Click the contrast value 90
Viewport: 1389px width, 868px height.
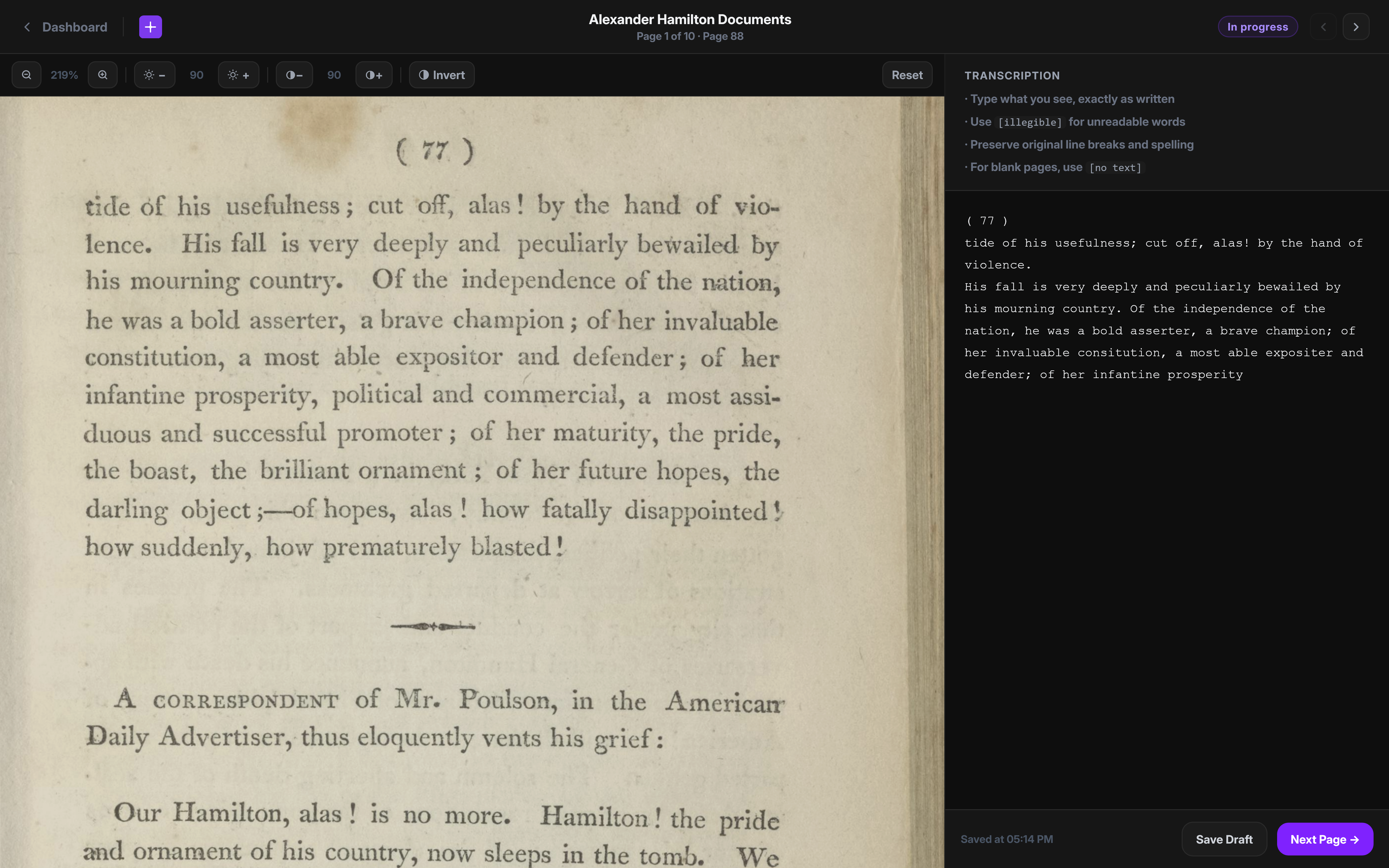tap(334, 75)
